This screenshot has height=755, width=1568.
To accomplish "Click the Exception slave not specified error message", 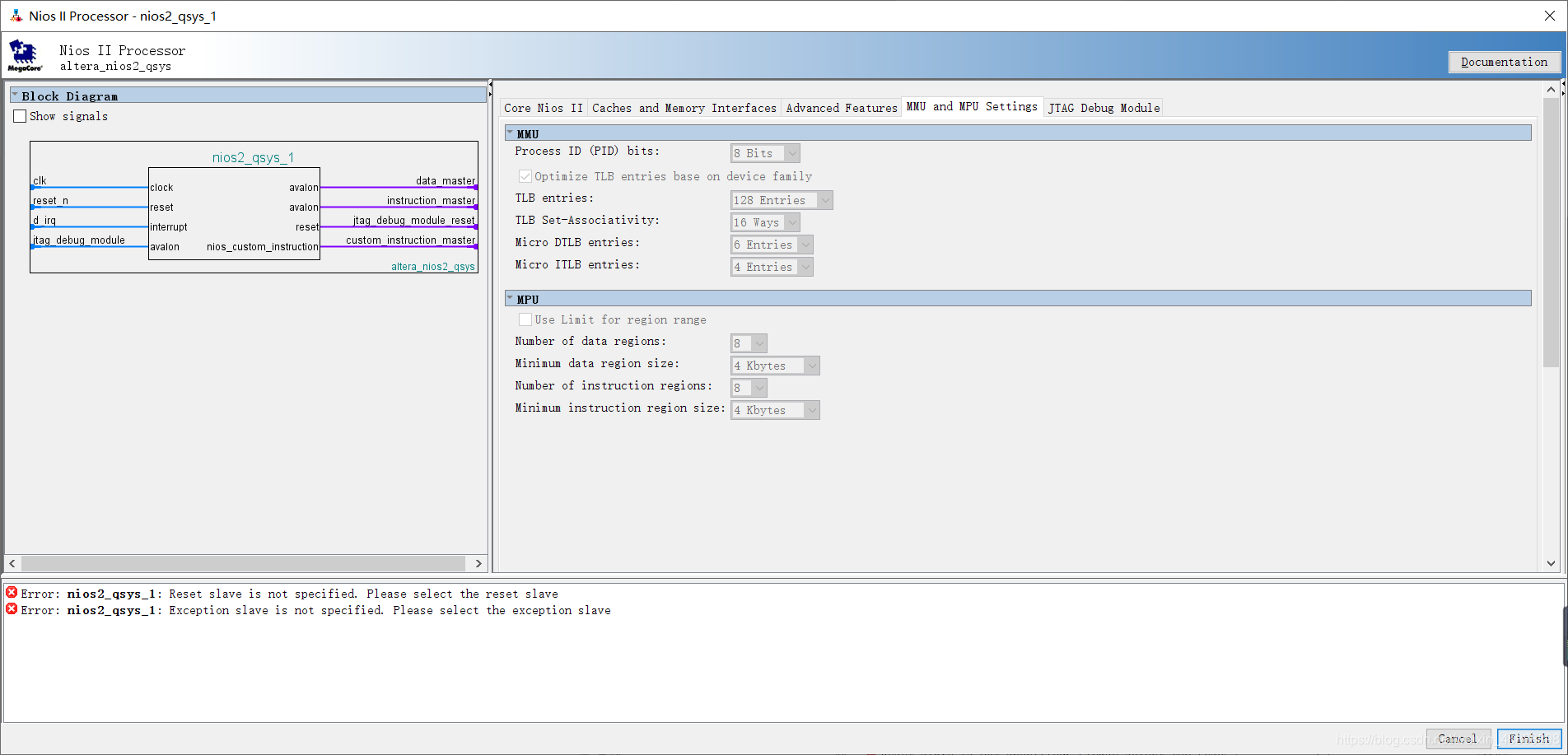I will [x=315, y=610].
